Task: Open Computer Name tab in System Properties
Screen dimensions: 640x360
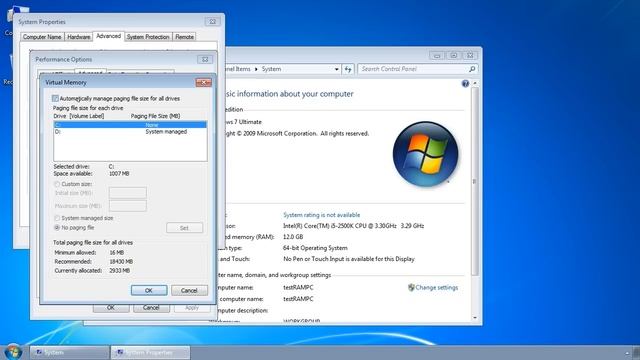Action: pyautogui.click(x=42, y=37)
